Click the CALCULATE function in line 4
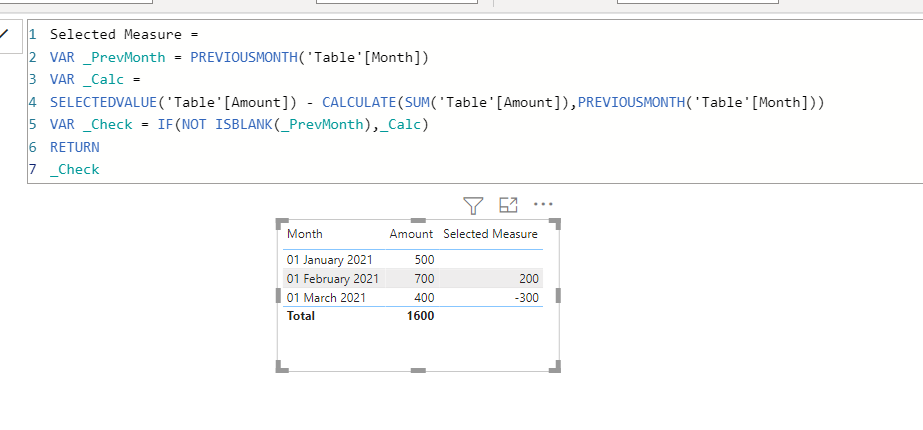 (x=359, y=102)
